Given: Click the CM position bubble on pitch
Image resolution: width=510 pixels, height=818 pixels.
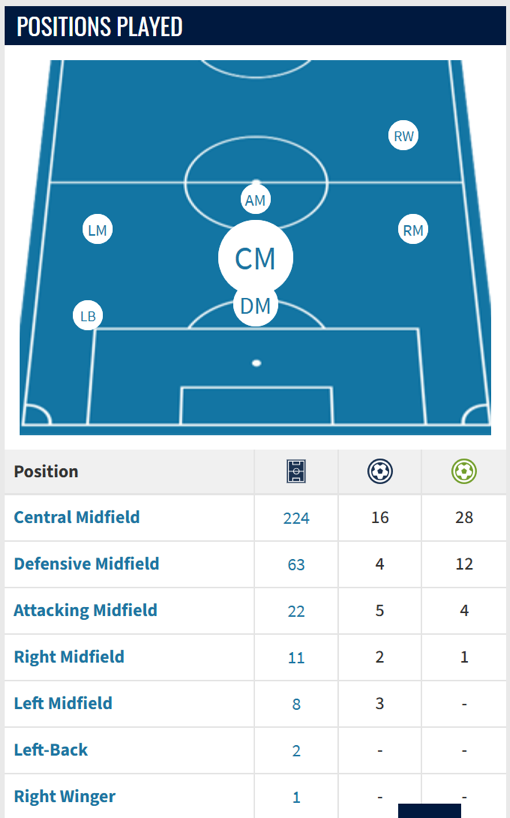Looking at the screenshot, I should (256, 258).
